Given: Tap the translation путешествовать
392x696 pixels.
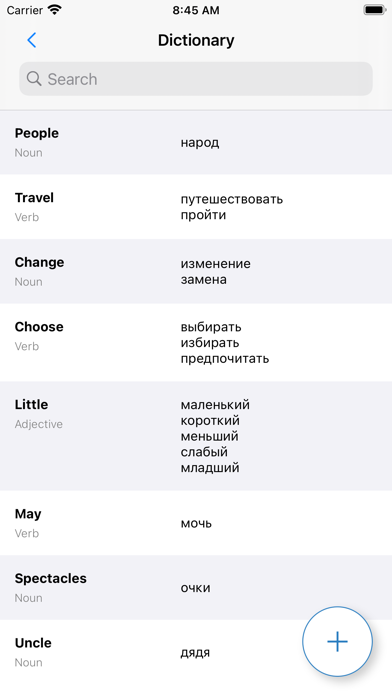Looking at the screenshot, I should point(232,199).
